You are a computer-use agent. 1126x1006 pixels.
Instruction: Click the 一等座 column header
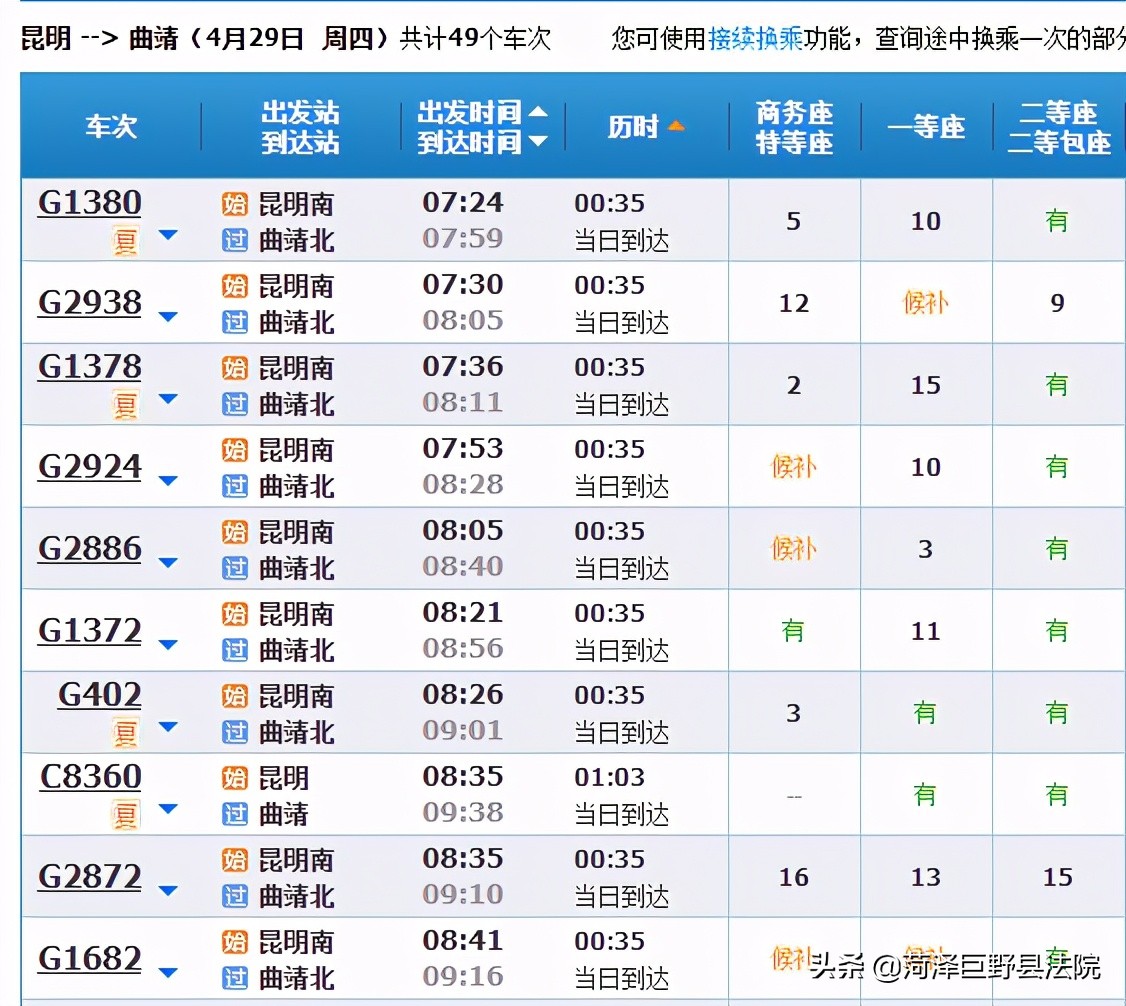click(x=925, y=126)
